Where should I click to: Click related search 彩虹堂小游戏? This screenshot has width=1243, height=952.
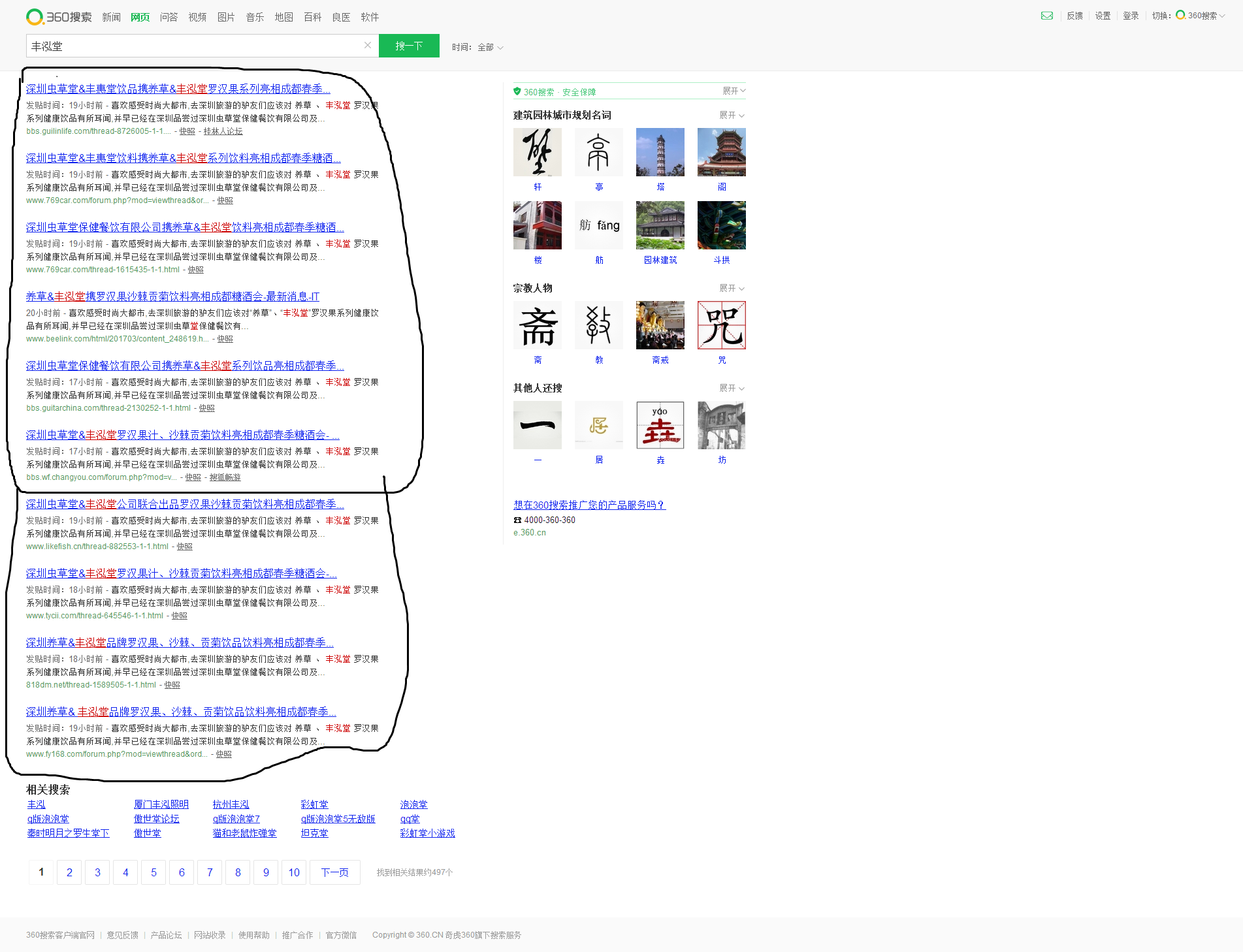coord(427,833)
